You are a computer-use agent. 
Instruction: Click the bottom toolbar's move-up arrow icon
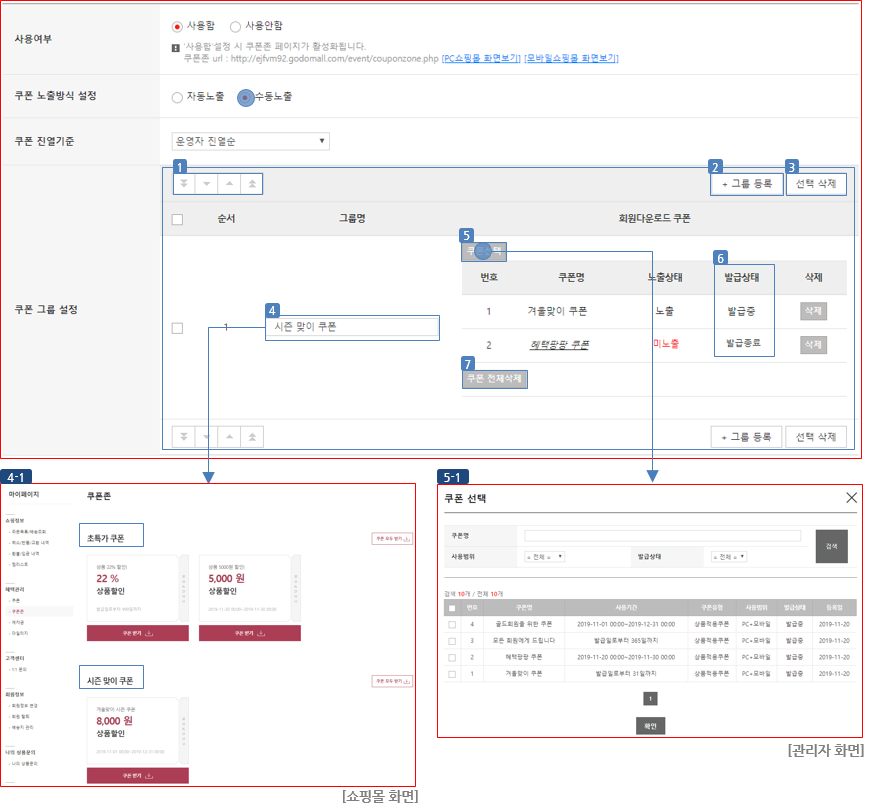[229, 437]
